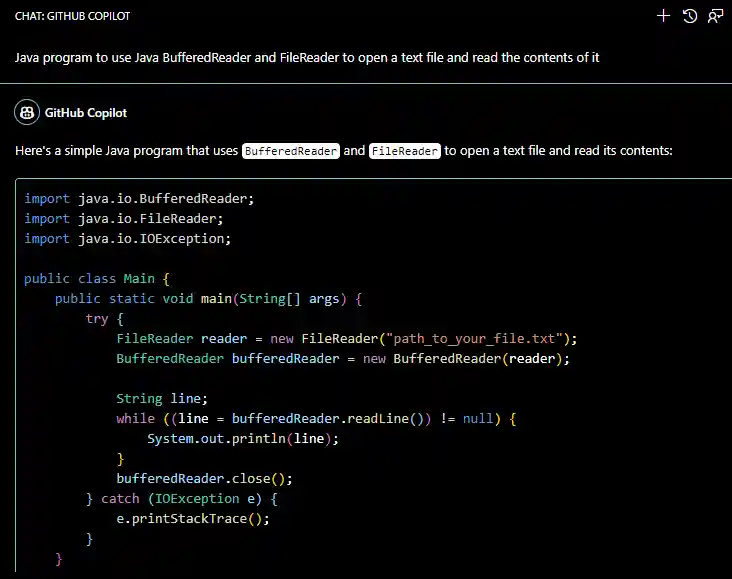Click line 'import java.io.IOException;'

[x=127, y=239]
